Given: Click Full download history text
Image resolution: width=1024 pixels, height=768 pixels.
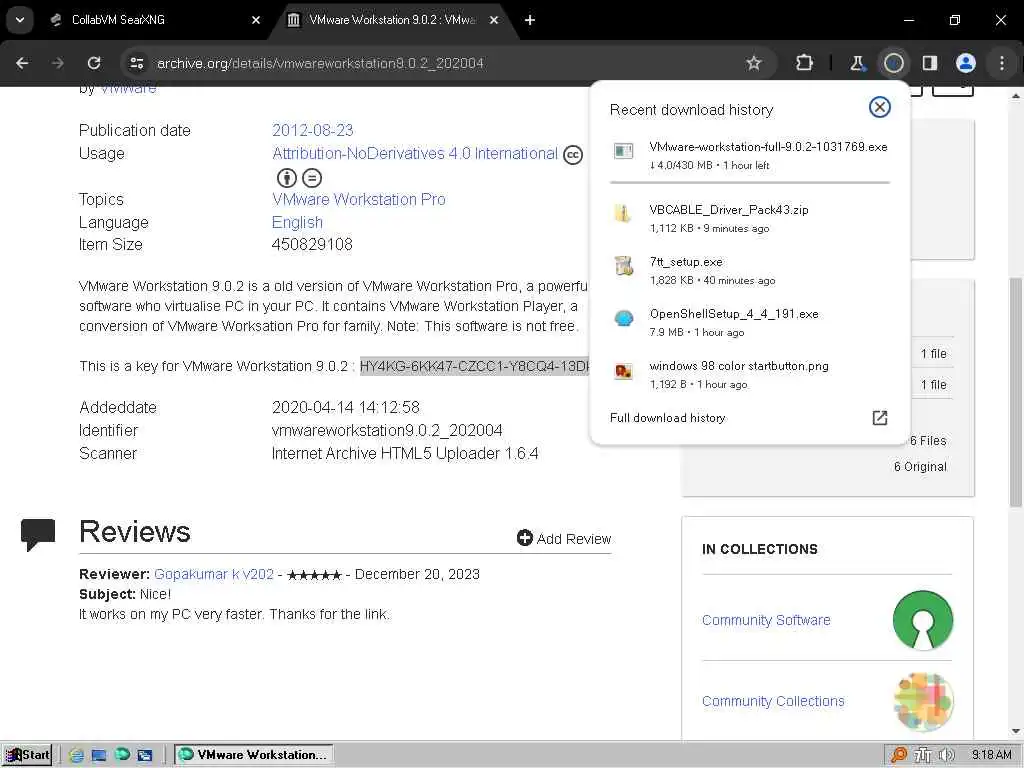Looking at the screenshot, I should [x=667, y=418].
